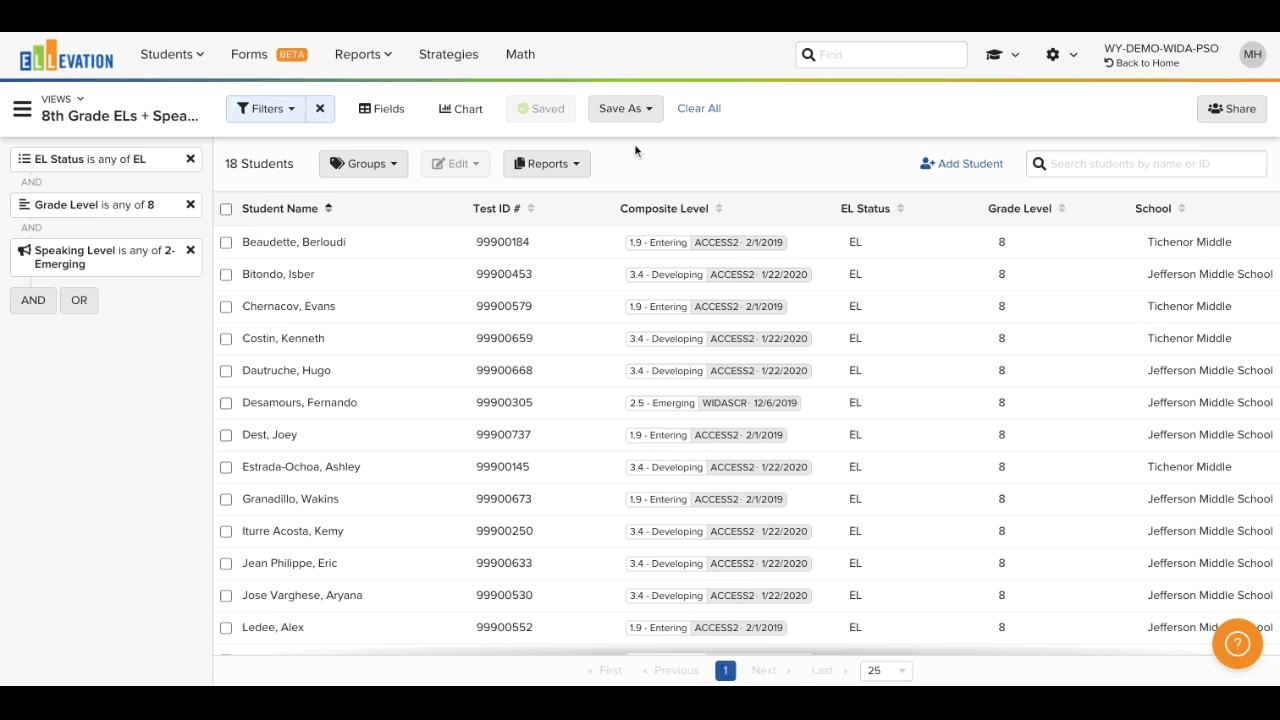Select Dautruche, Hugo row checkbox
This screenshot has width=1280, height=720.
(226, 371)
